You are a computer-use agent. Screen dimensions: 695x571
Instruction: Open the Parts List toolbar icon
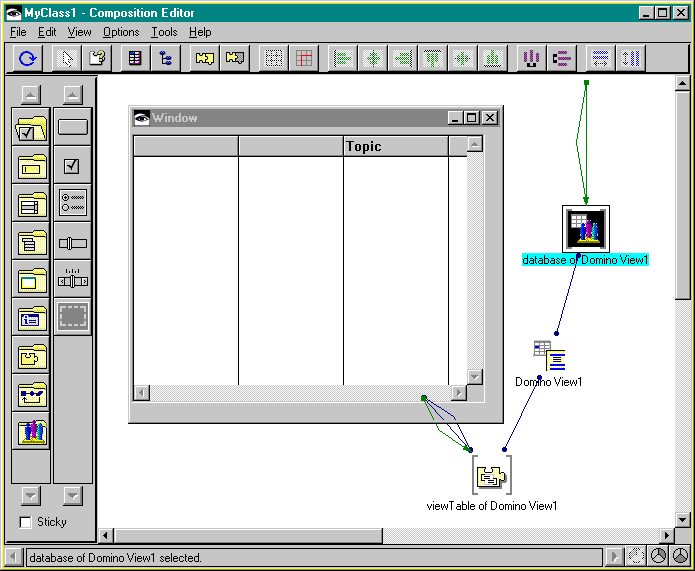(134, 58)
